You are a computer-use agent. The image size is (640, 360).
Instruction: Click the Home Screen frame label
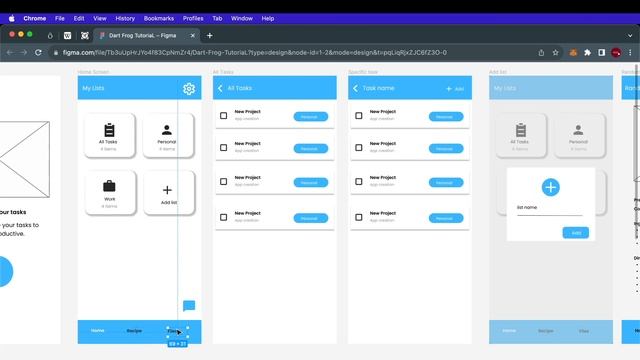coord(93,72)
